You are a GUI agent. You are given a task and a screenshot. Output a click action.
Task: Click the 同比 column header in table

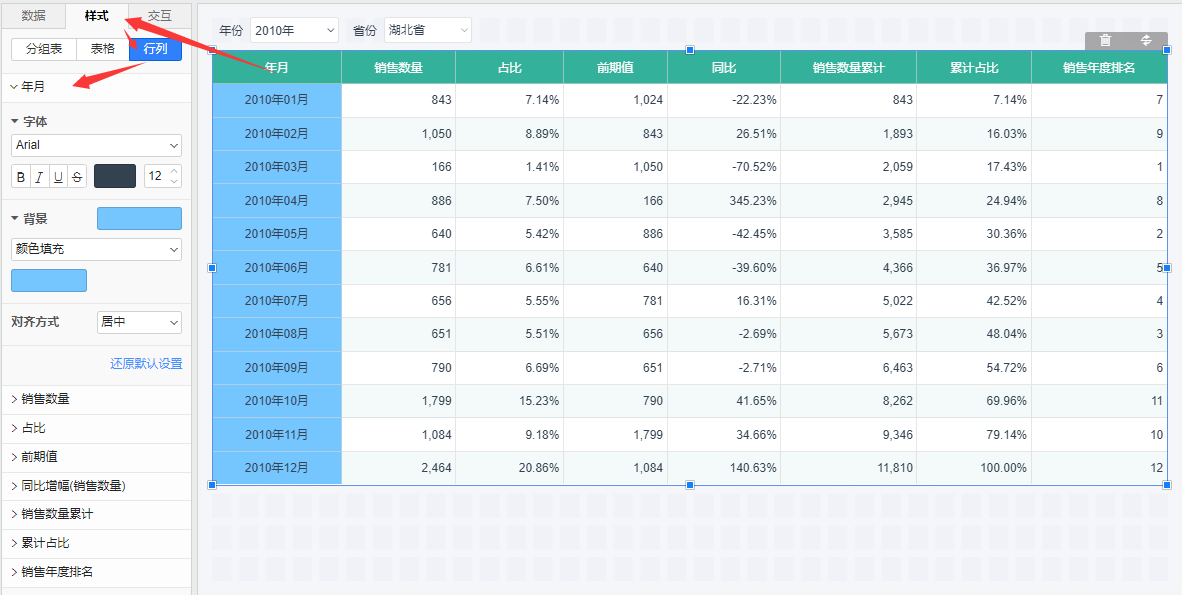click(724, 68)
